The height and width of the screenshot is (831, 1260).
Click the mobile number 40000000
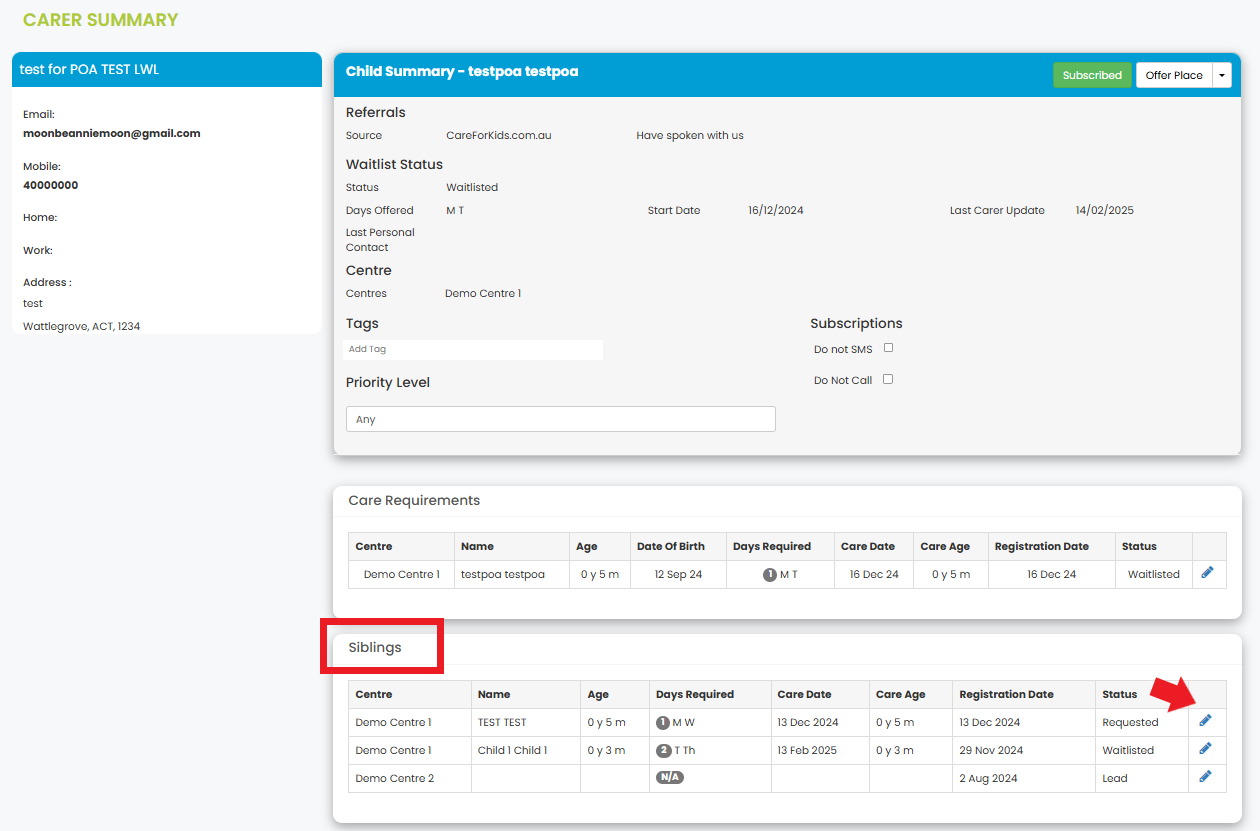point(50,185)
